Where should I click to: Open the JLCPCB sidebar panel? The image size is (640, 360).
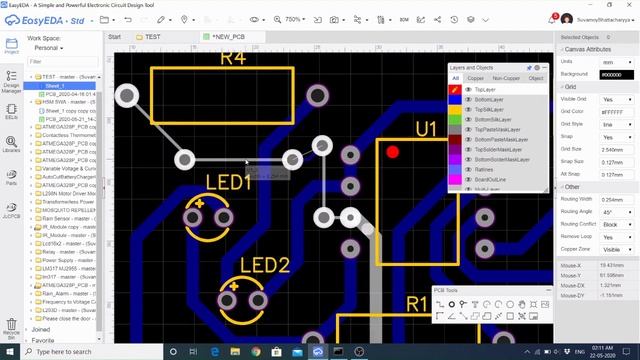click(11, 210)
